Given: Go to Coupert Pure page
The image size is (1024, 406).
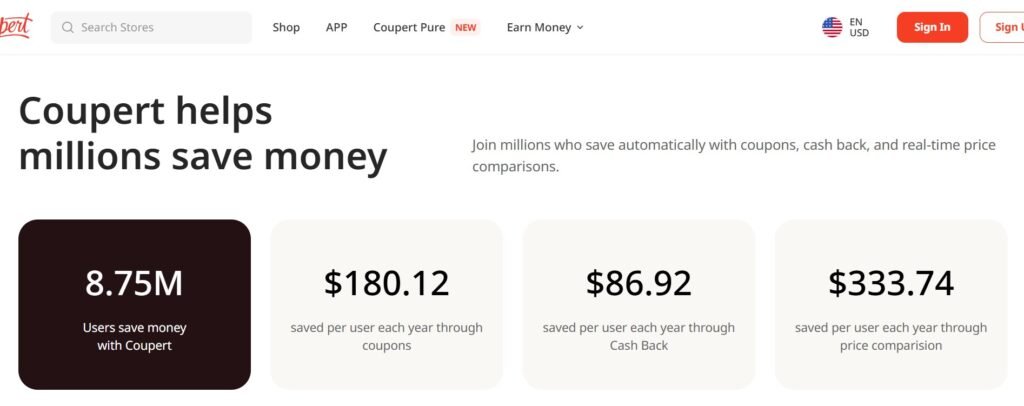Looking at the screenshot, I should click(x=409, y=27).
